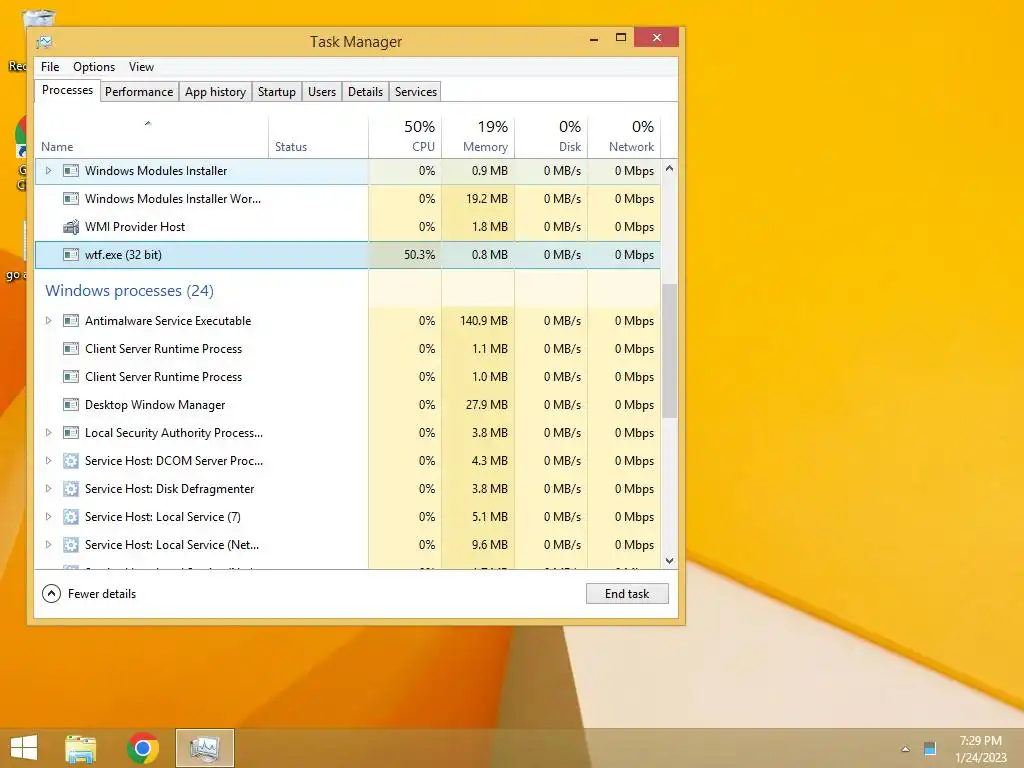This screenshot has width=1024, height=768.
Task: Open the View menu
Action: point(141,67)
